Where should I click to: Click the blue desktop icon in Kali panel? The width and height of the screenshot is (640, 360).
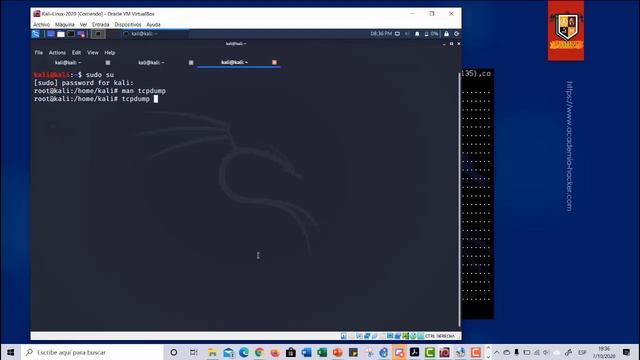[x=51, y=34]
